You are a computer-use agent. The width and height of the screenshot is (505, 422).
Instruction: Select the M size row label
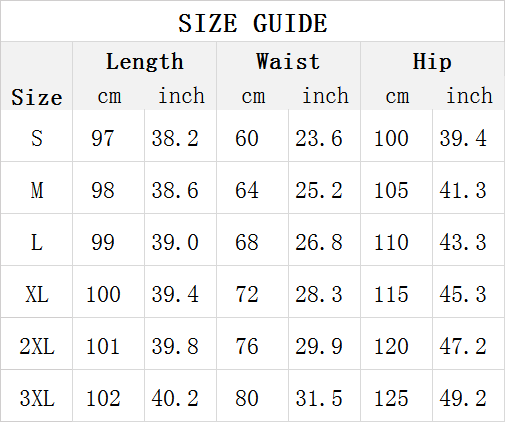(x=37, y=190)
